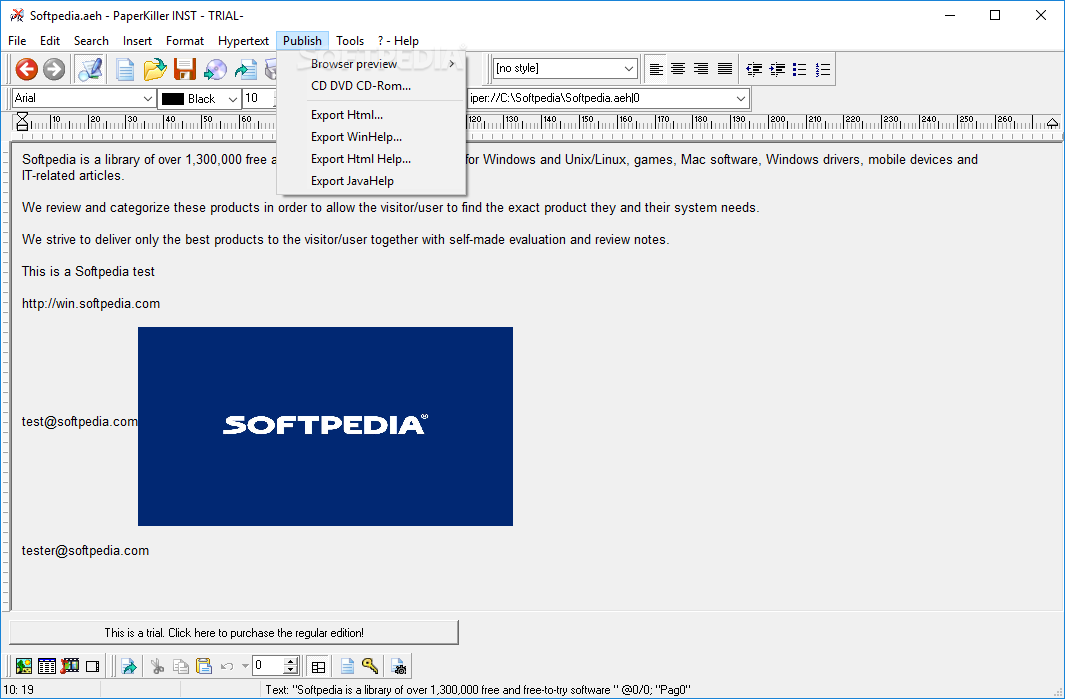Expand the Softpedia.aeh address dropdown

point(740,98)
